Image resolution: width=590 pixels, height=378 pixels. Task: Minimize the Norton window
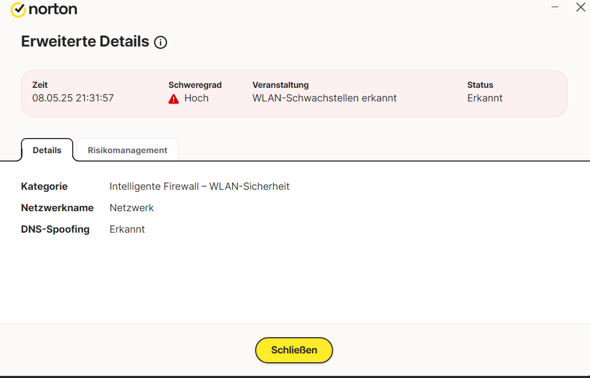(555, 7)
